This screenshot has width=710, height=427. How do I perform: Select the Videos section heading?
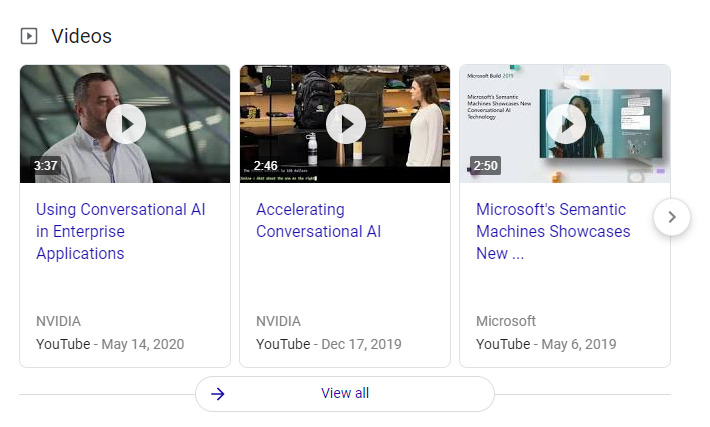81,36
